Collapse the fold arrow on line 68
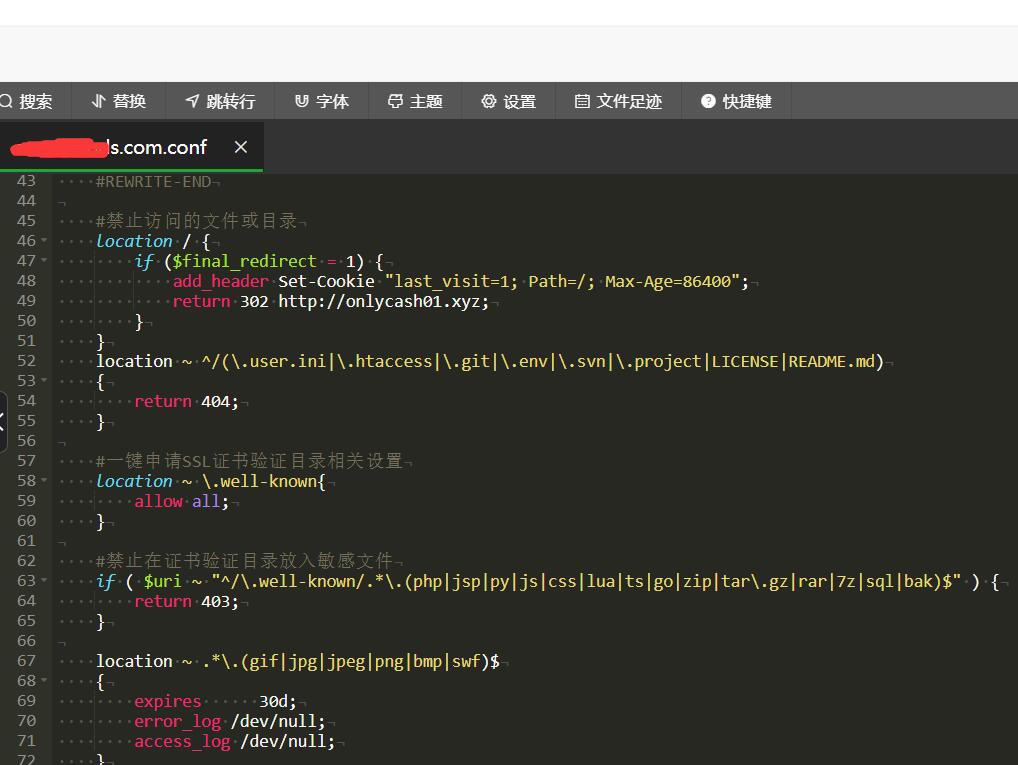Viewport: 1018px width, 765px height. coord(44,681)
